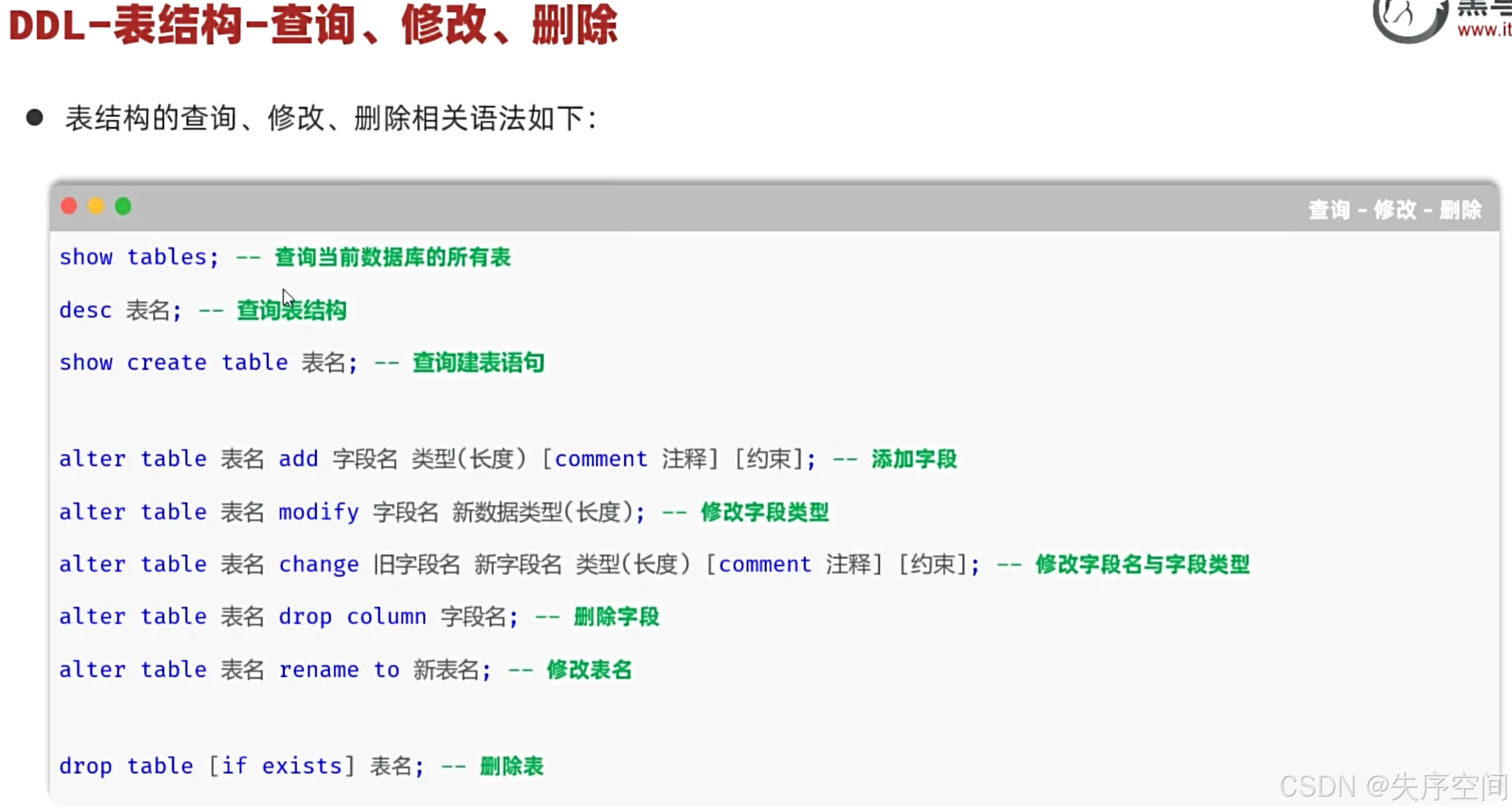Click the 'modify' keyword in alter statement
Viewport: 1512px width, 812px height.
click(319, 512)
